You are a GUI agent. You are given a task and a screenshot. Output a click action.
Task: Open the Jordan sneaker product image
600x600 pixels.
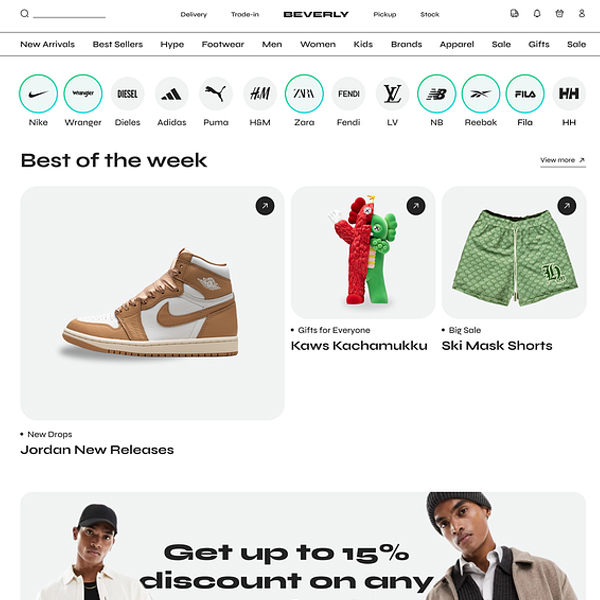[x=152, y=303]
